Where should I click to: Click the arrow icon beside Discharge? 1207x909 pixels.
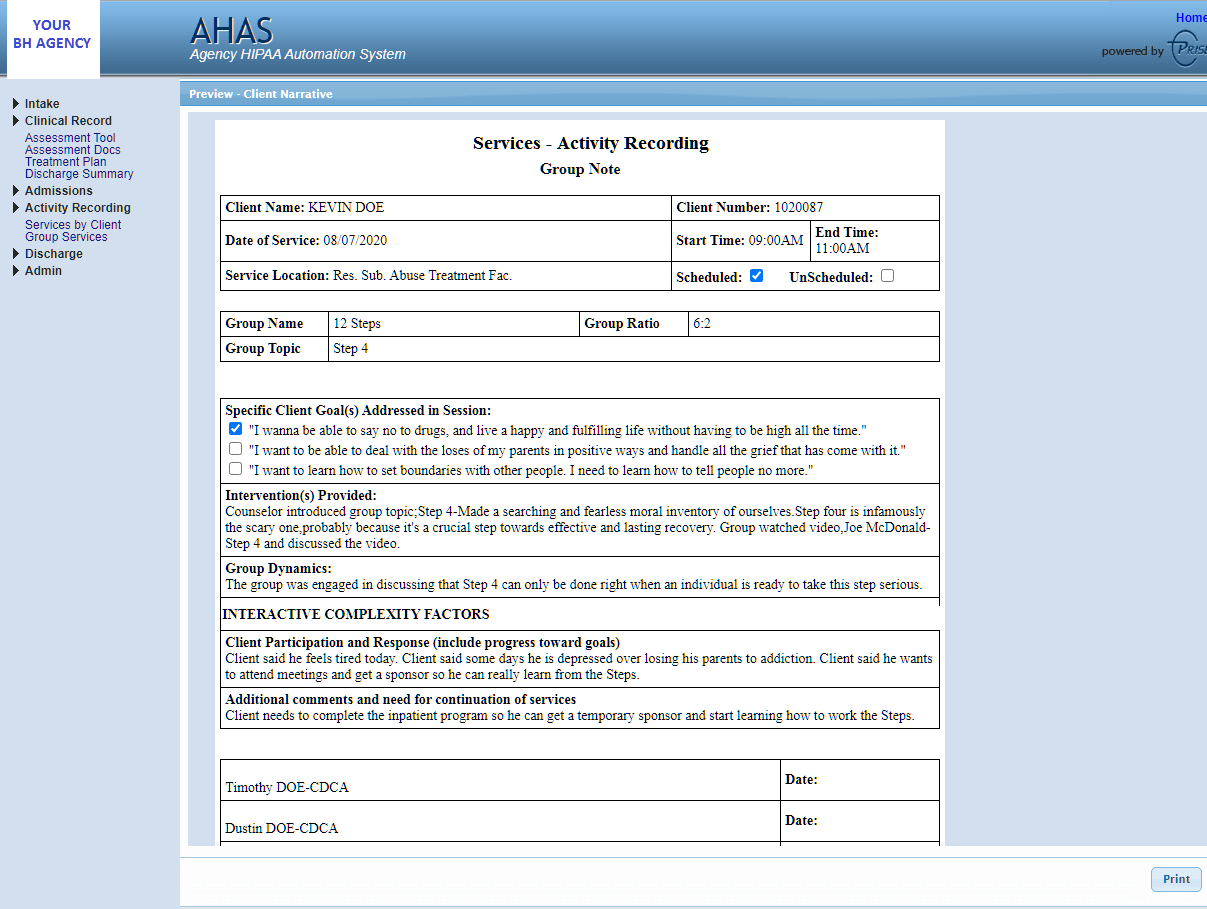pos(14,253)
